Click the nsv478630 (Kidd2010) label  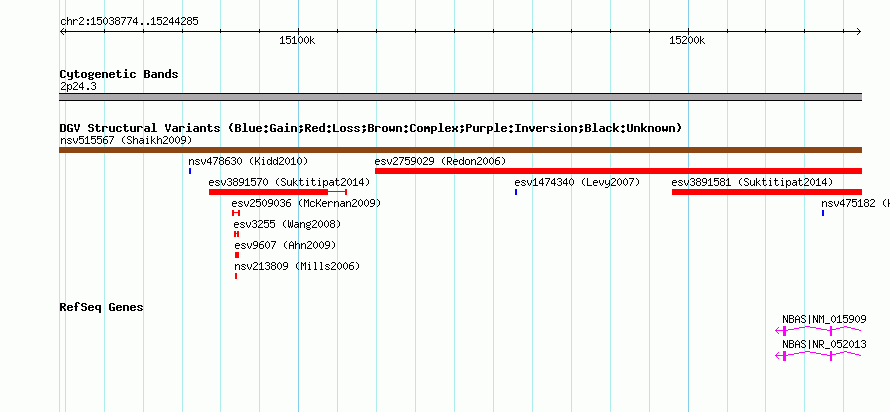click(248, 161)
